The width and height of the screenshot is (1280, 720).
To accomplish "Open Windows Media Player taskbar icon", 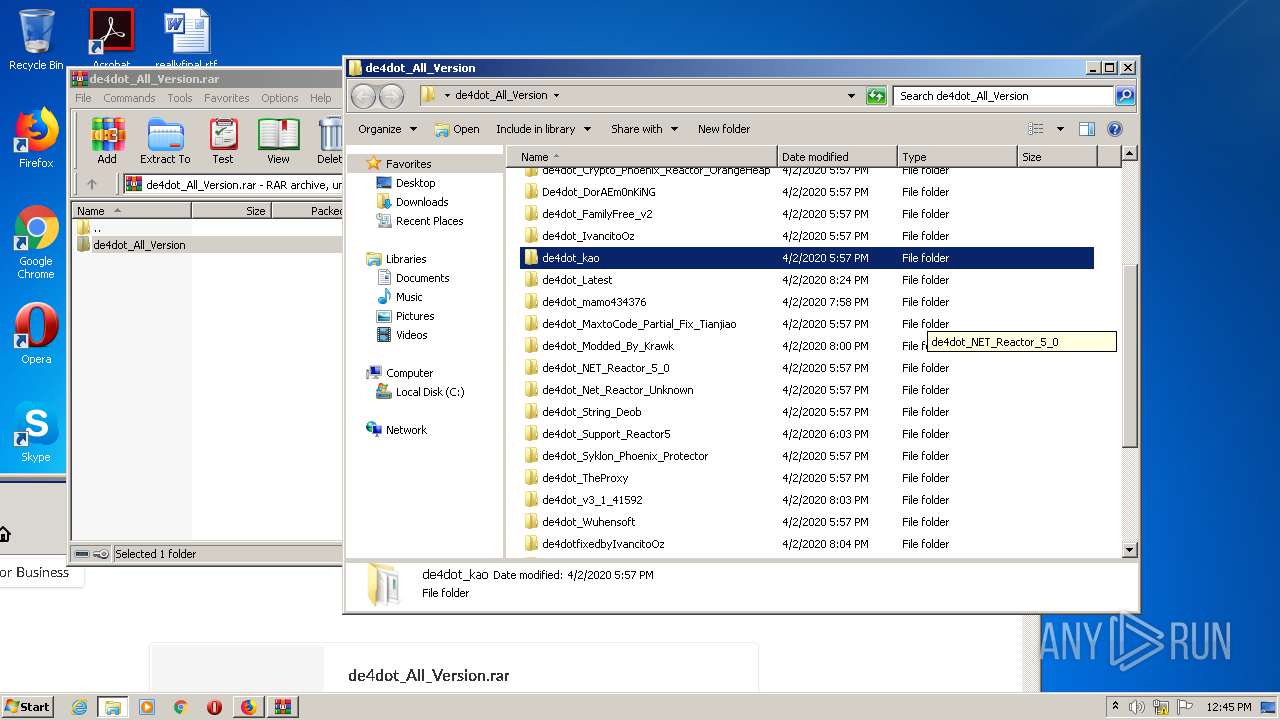I will point(147,707).
